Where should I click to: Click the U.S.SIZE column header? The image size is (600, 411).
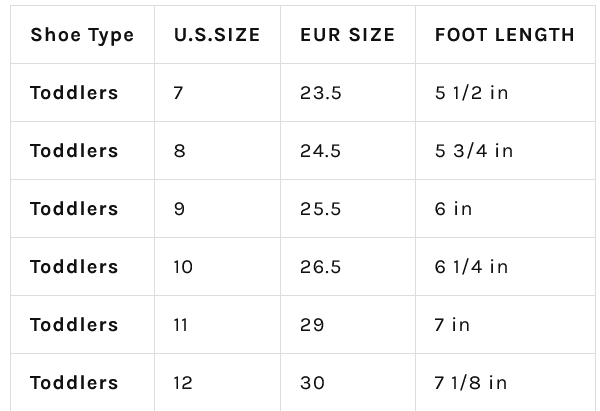tap(217, 35)
